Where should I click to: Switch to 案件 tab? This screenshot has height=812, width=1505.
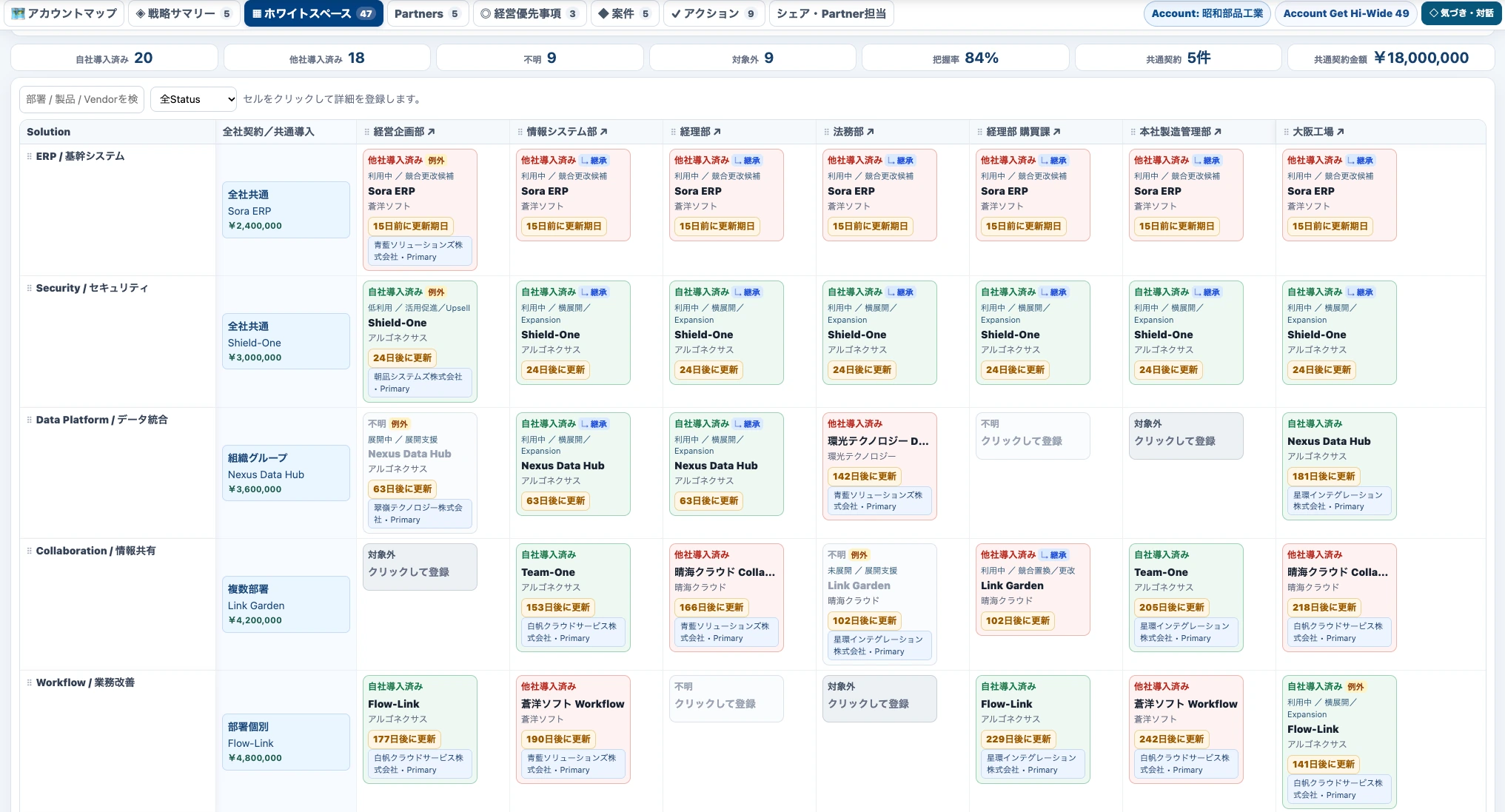tap(624, 13)
